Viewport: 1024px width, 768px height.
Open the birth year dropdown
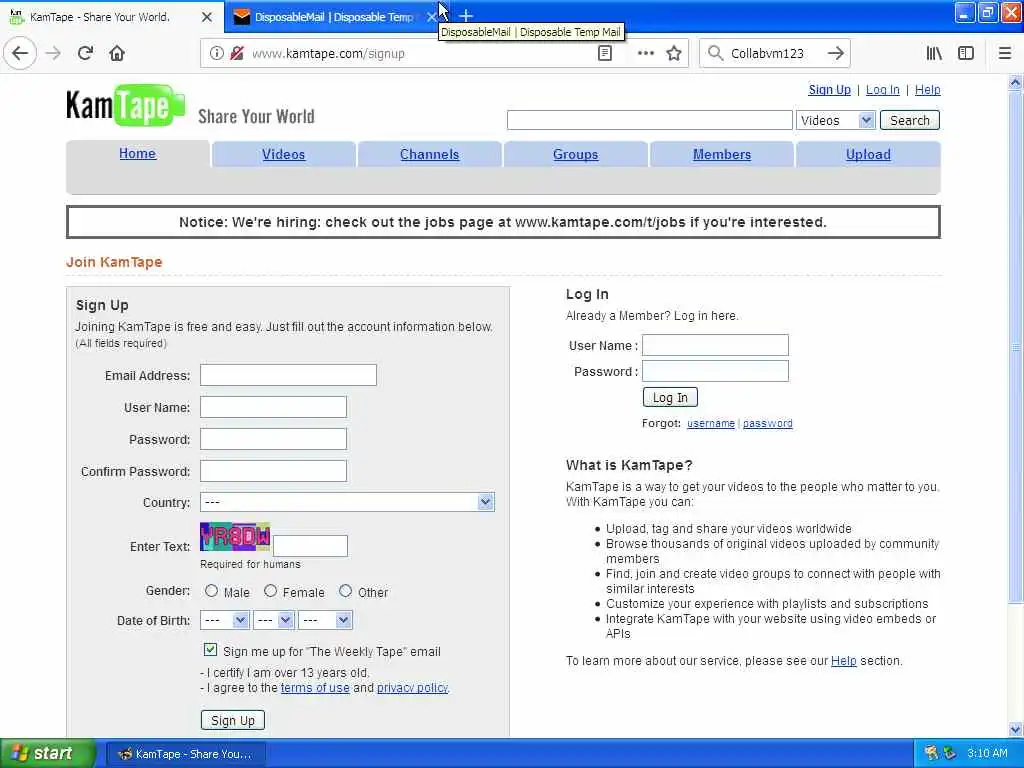[325, 620]
